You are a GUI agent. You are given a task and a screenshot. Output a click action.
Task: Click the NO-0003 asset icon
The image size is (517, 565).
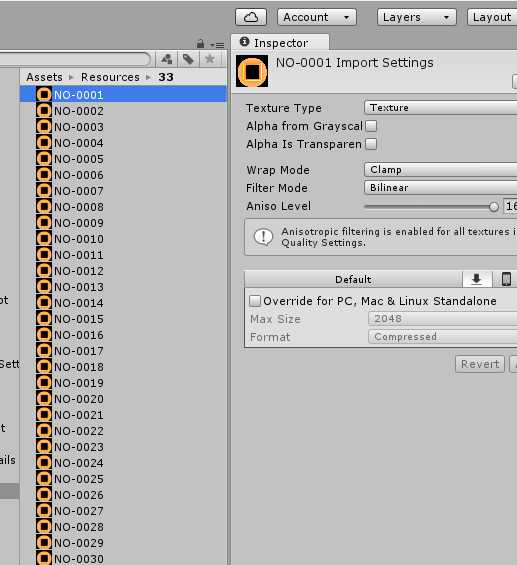(44, 127)
